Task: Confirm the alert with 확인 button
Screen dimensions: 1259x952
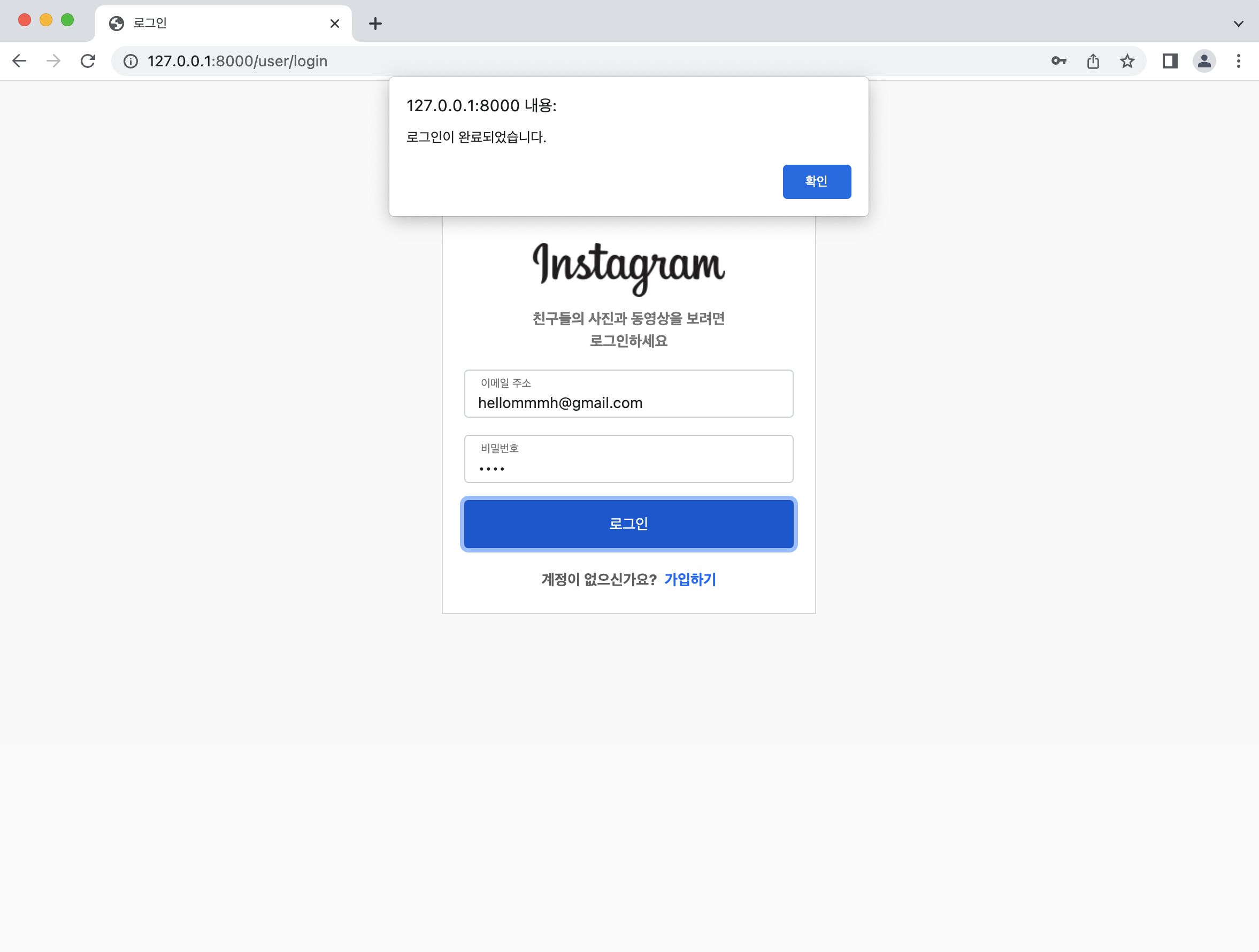Action: (817, 181)
